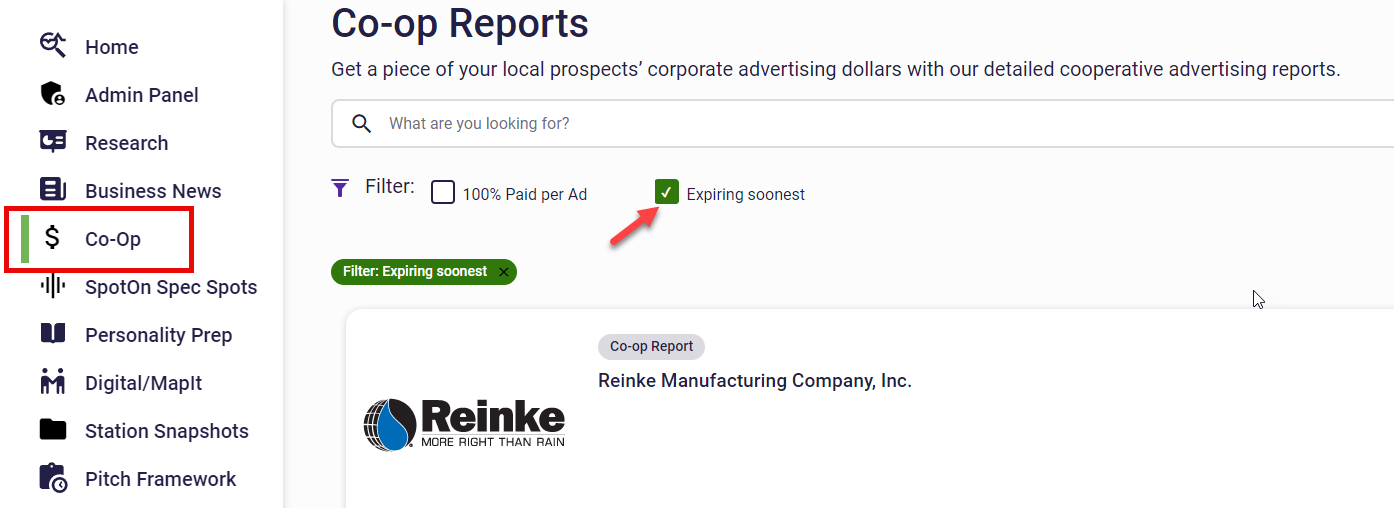Click the Co-Op dollar sign icon
This screenshot has height=508, width=1394.
[53, 238]
